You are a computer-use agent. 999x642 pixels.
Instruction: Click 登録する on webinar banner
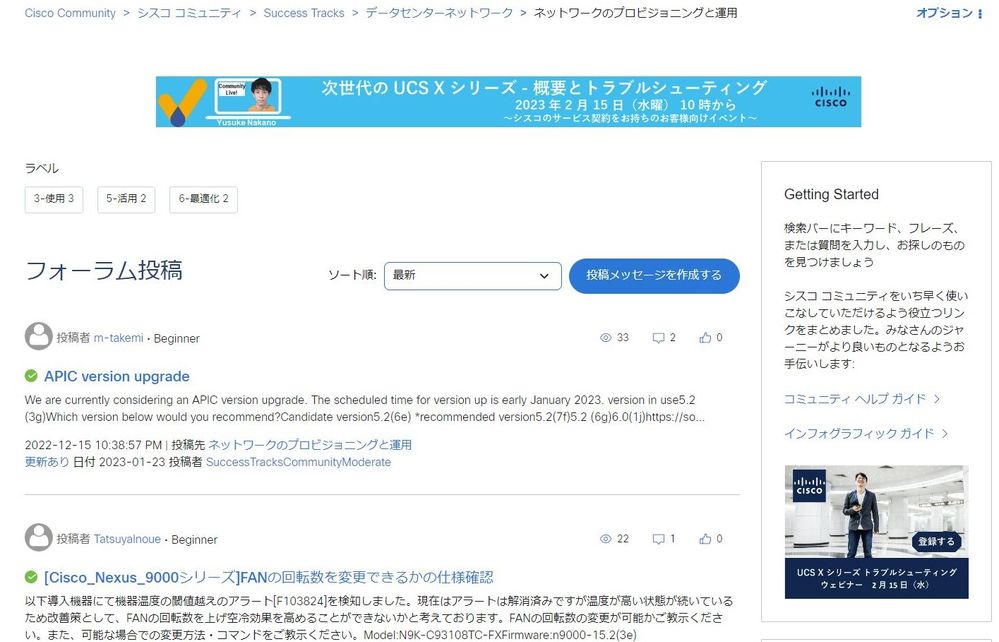(936, 542)
